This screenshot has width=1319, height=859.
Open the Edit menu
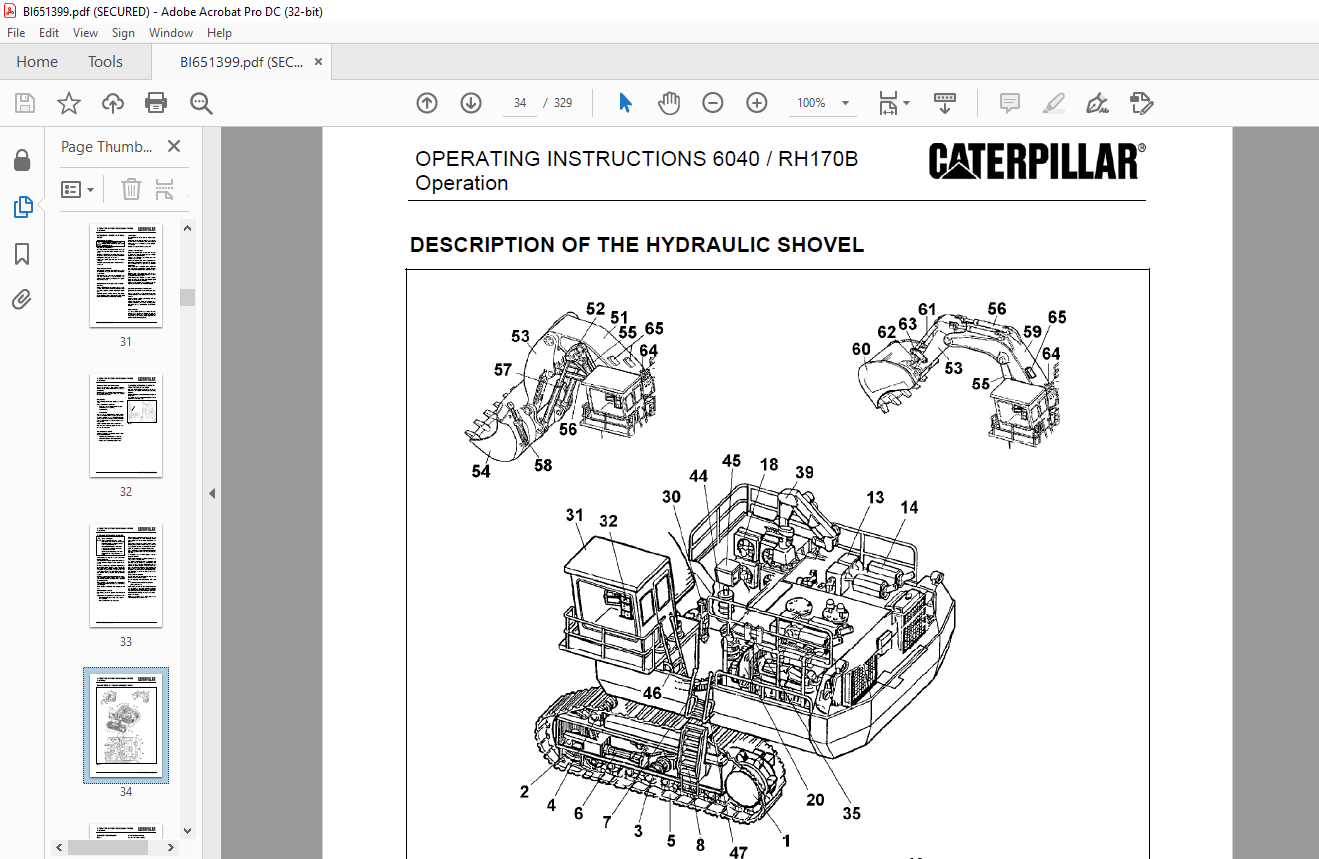click(x=49, y=33)
